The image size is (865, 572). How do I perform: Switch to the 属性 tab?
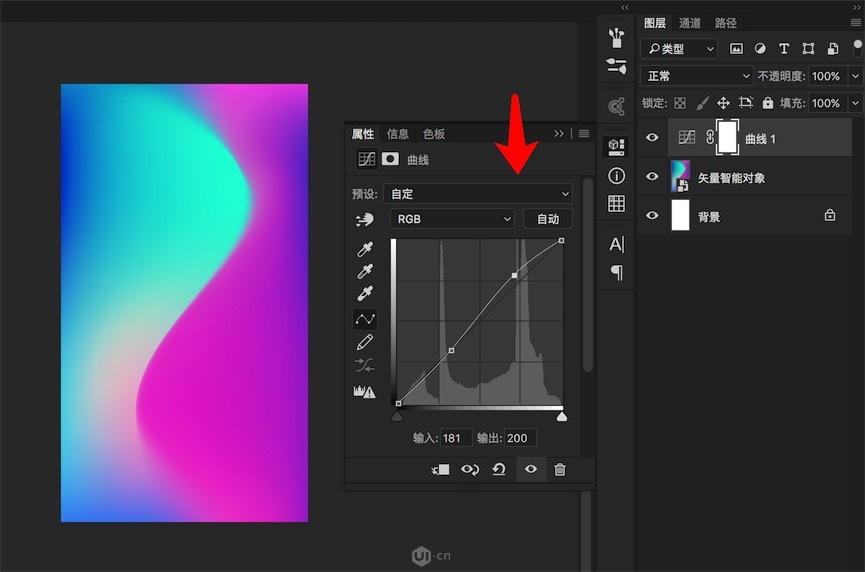(363, 134)
